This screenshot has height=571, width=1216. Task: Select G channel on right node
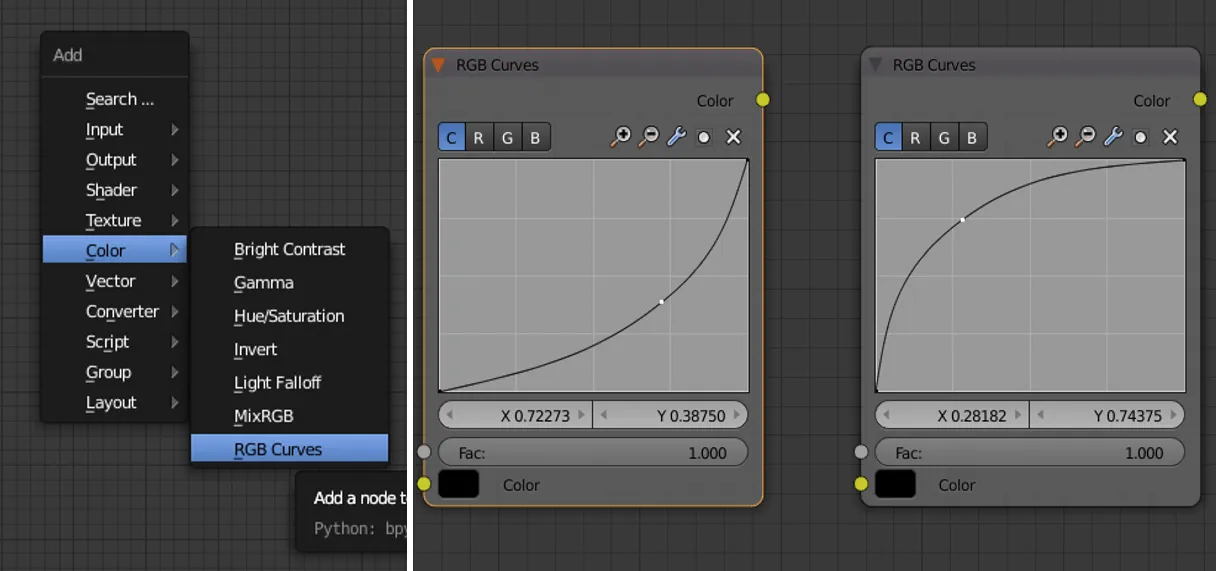[943, 138]
